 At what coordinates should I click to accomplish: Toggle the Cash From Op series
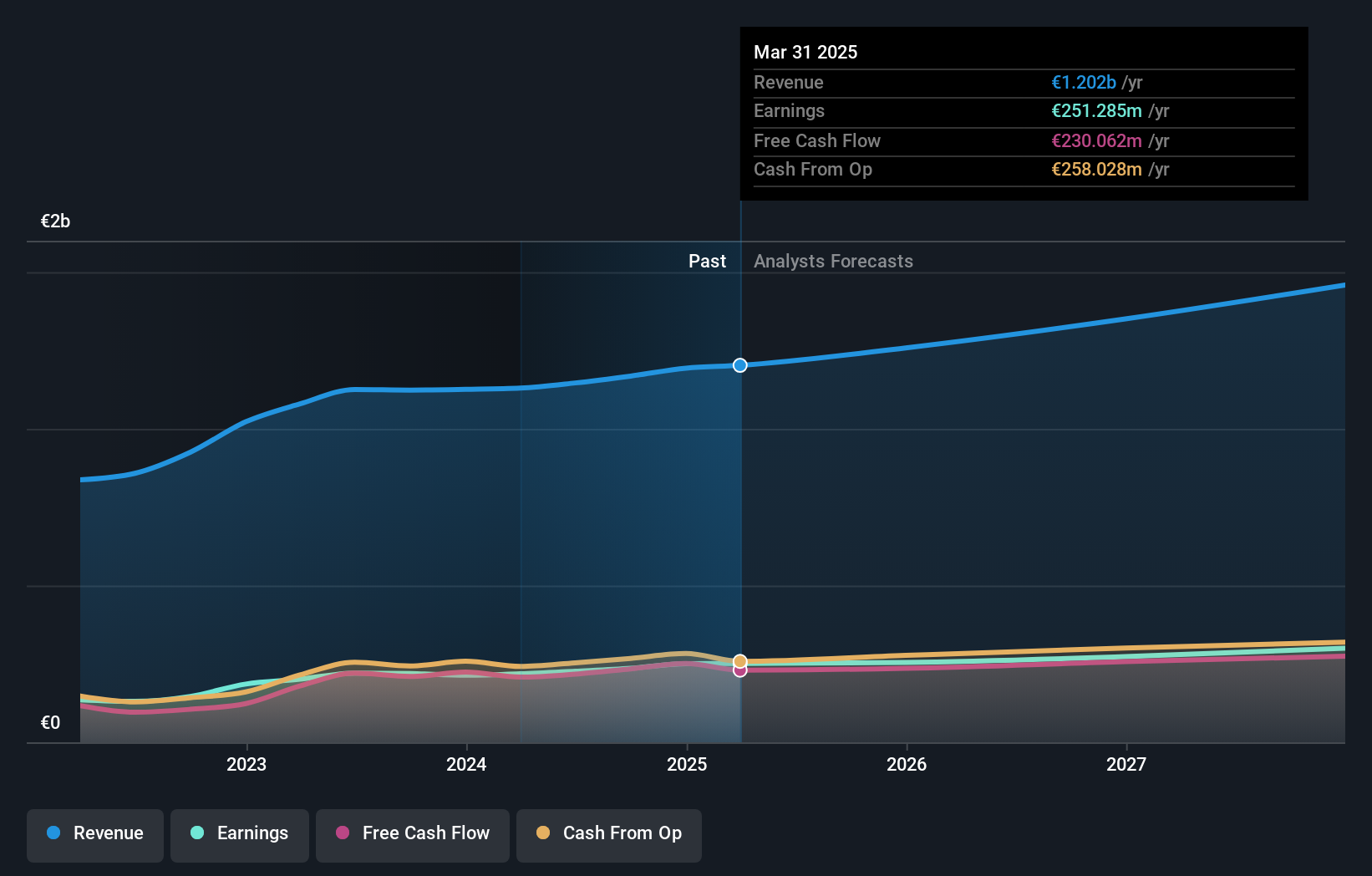pos(608,835)
